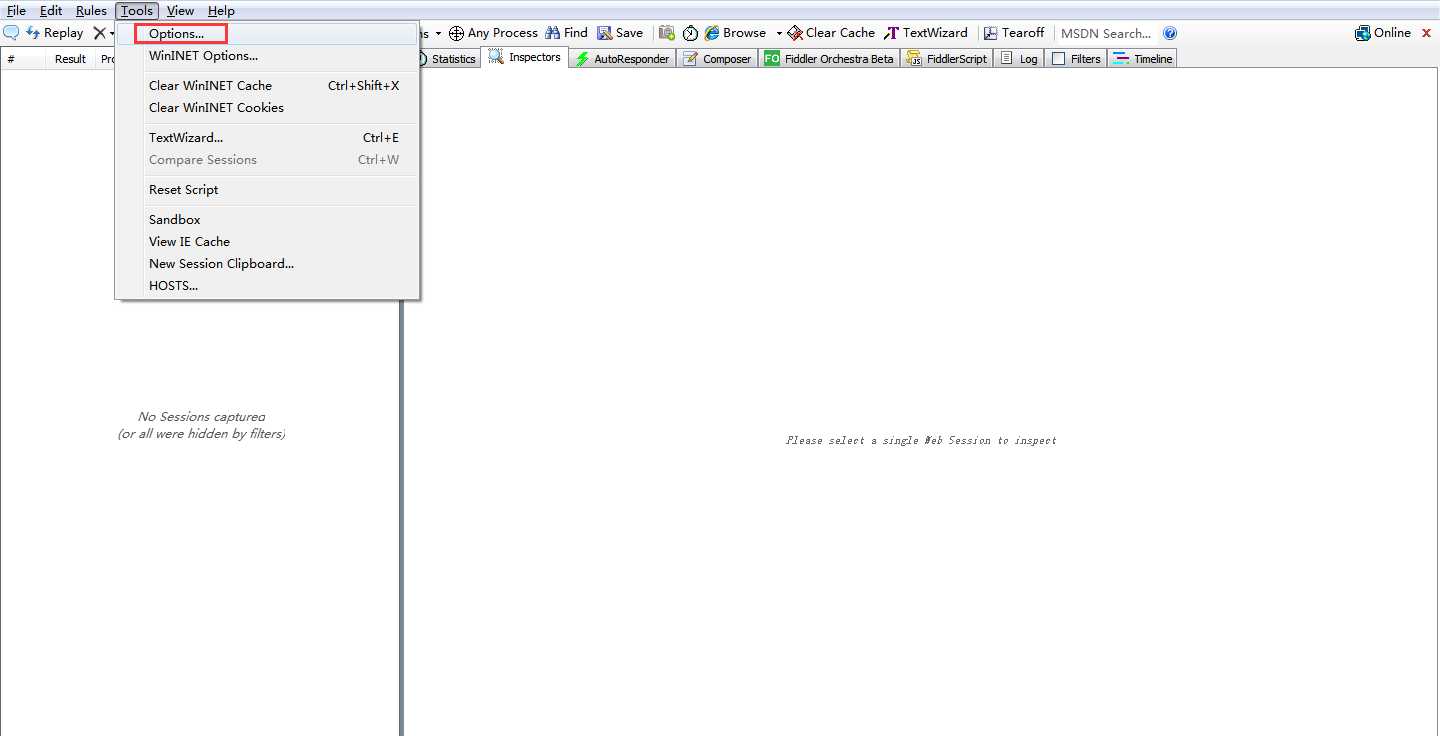Screen dimensions: 1440x736
Task: Click the camera screenshot icon in toolbar
Action: coord(666,33)
